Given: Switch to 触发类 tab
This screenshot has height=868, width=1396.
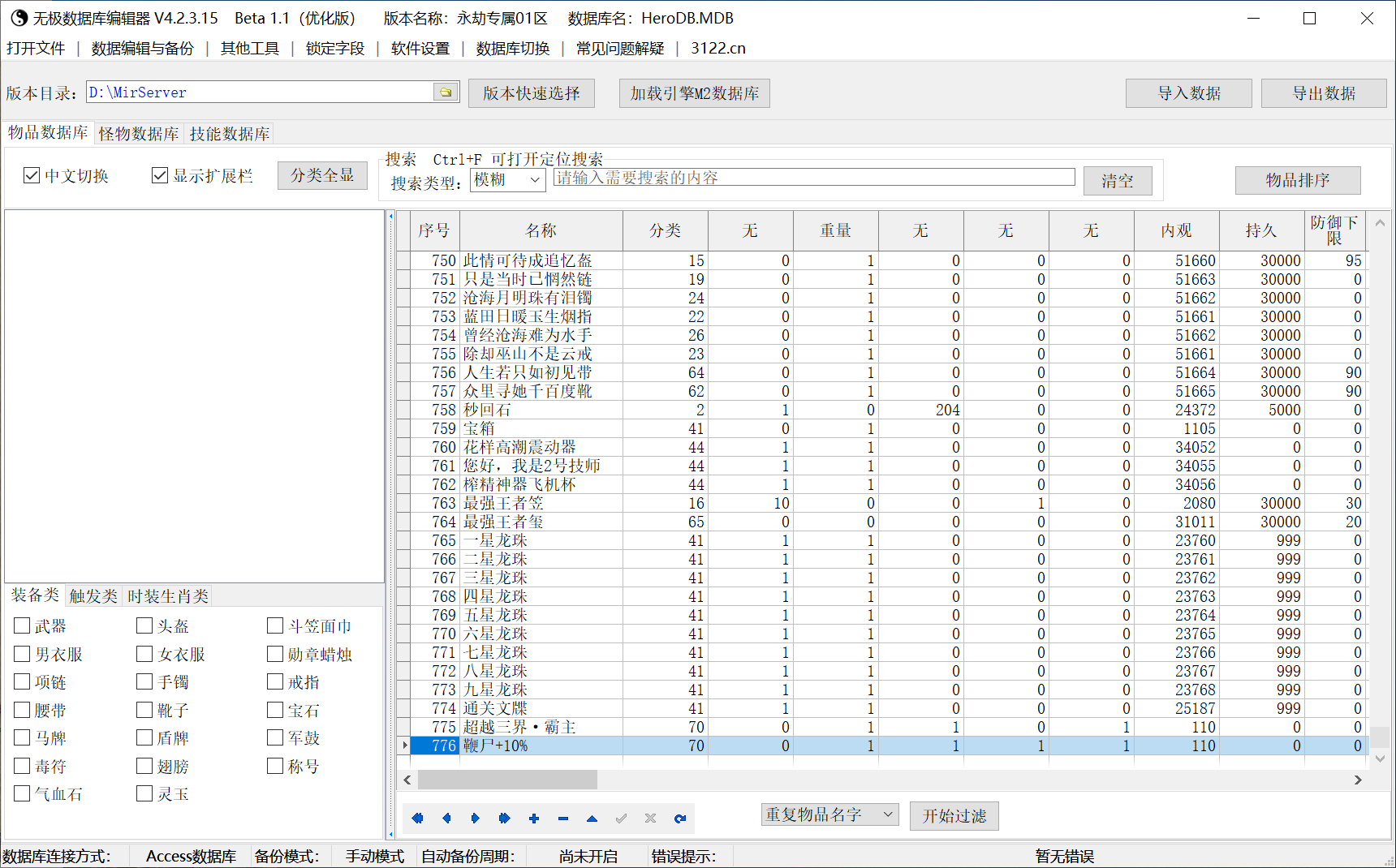Looking at the screenshot, I should (x=93, y=596).
